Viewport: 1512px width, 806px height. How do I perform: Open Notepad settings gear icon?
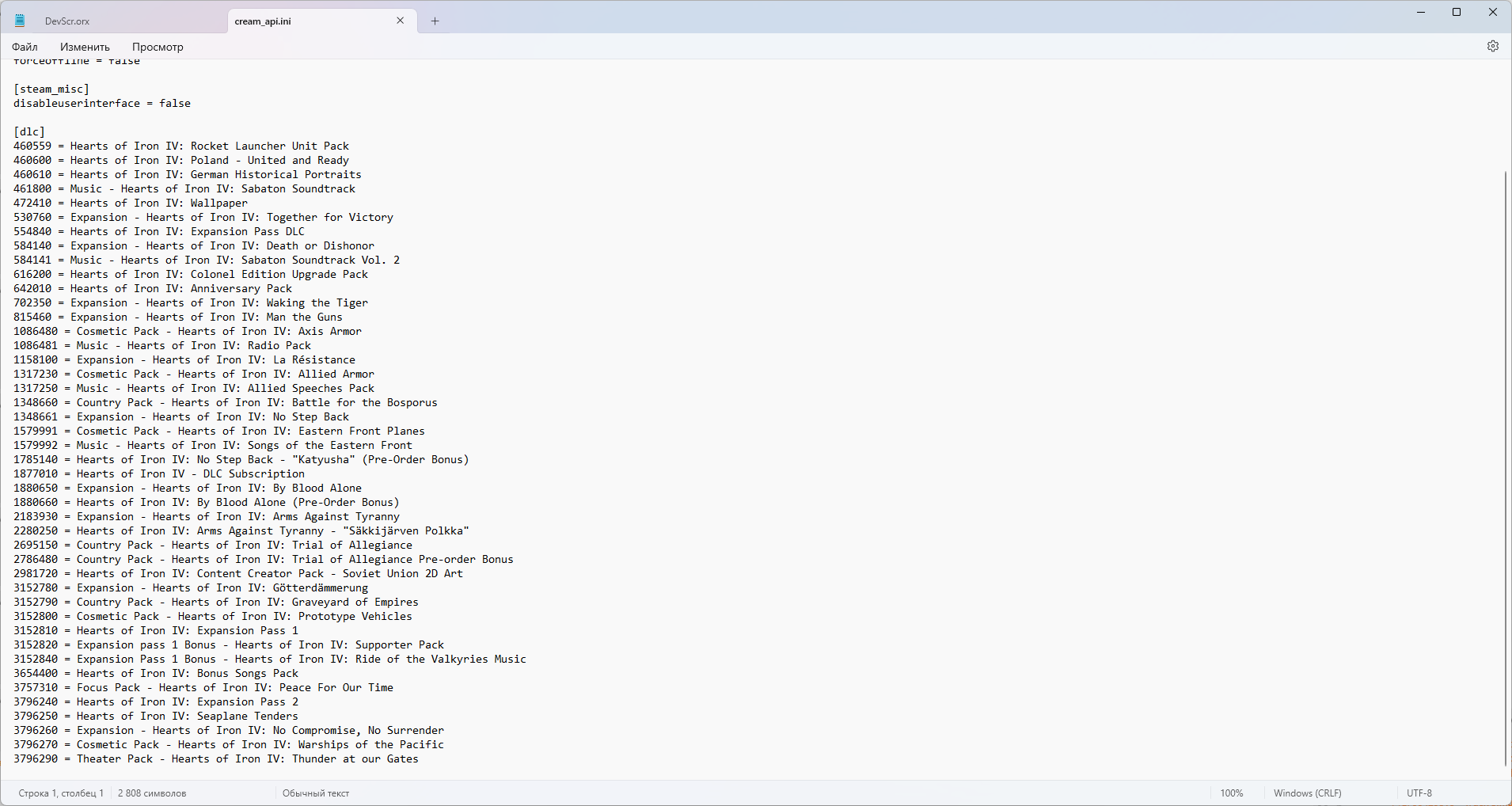tap(1493, 46)
